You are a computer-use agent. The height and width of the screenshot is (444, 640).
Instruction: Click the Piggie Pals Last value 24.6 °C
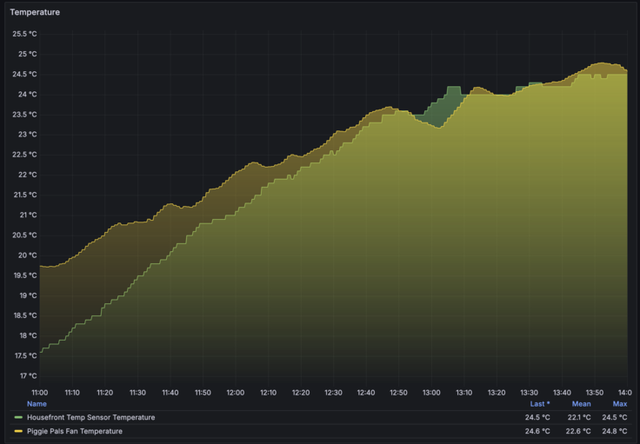538,431
